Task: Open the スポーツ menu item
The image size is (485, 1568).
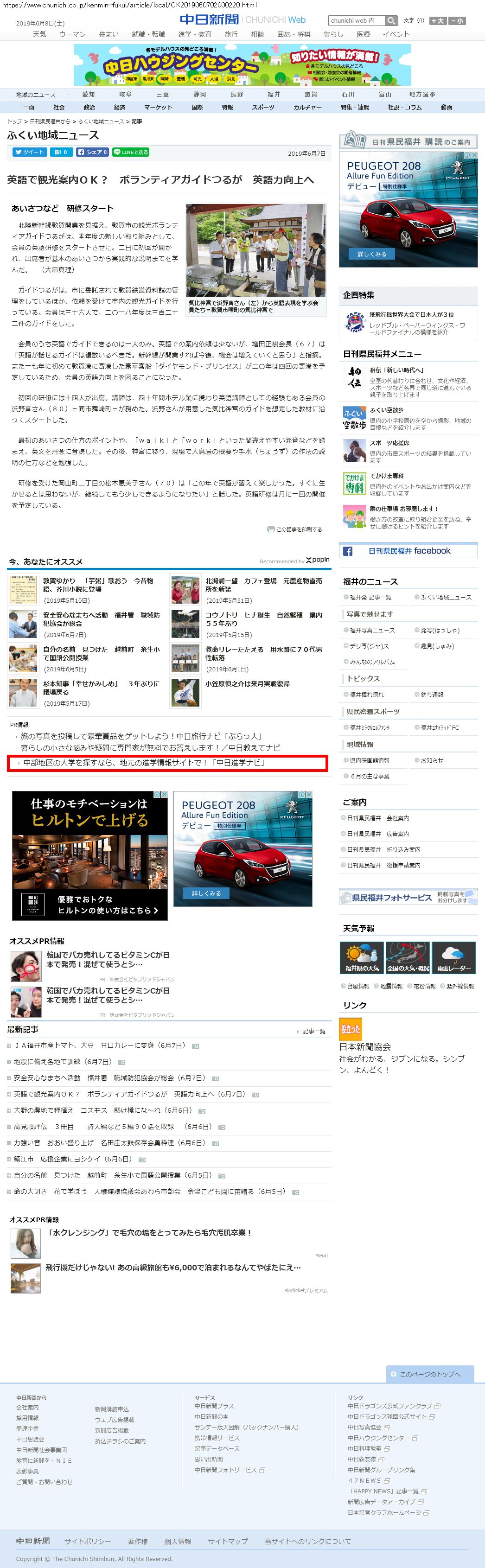Action: (x=263, y=107)
